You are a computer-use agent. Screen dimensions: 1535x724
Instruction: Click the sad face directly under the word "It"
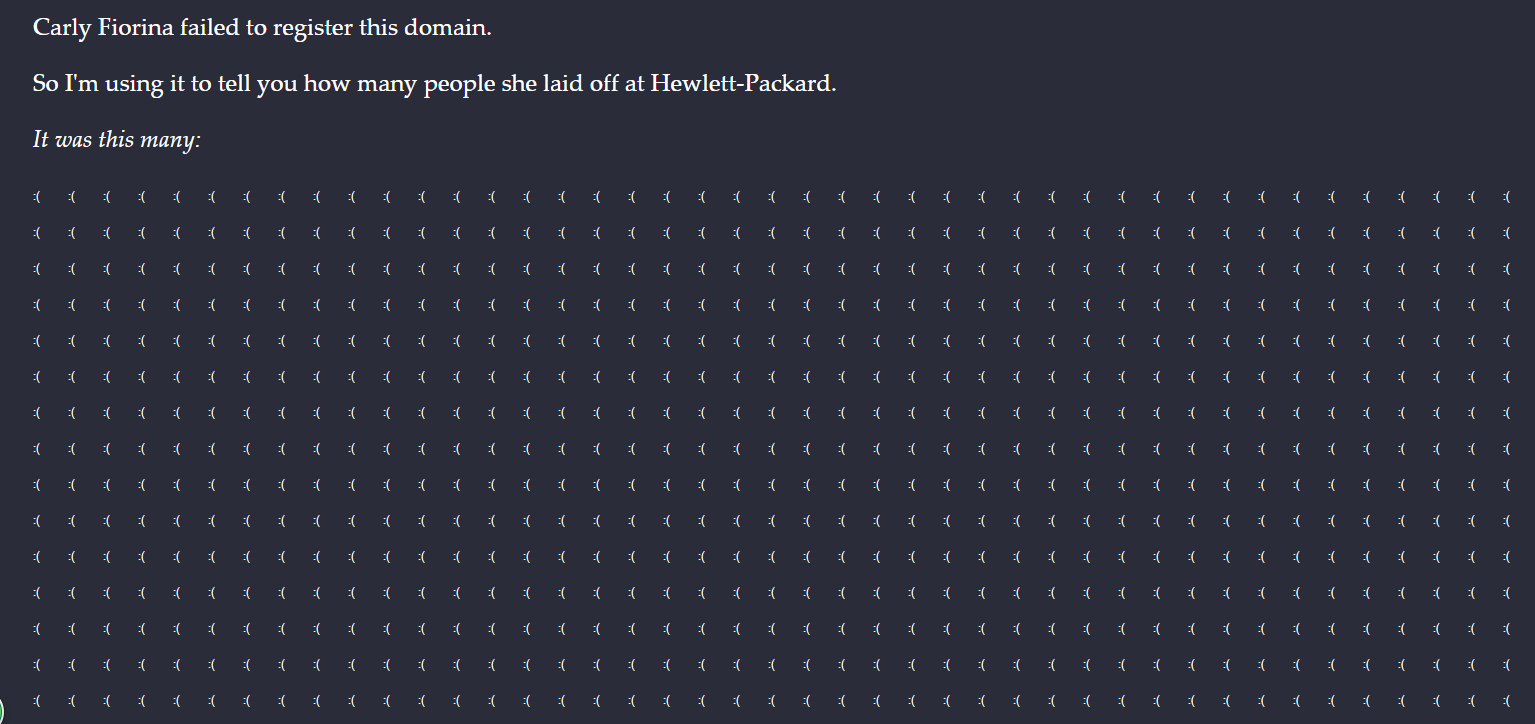[x=37, y=197]
